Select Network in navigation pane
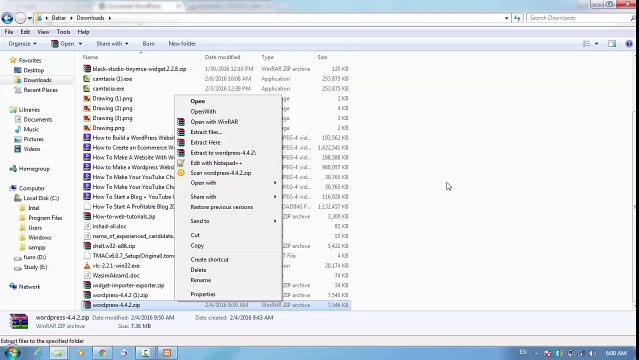This screenshot has height=360, width=639. click(x=29, y=287)
